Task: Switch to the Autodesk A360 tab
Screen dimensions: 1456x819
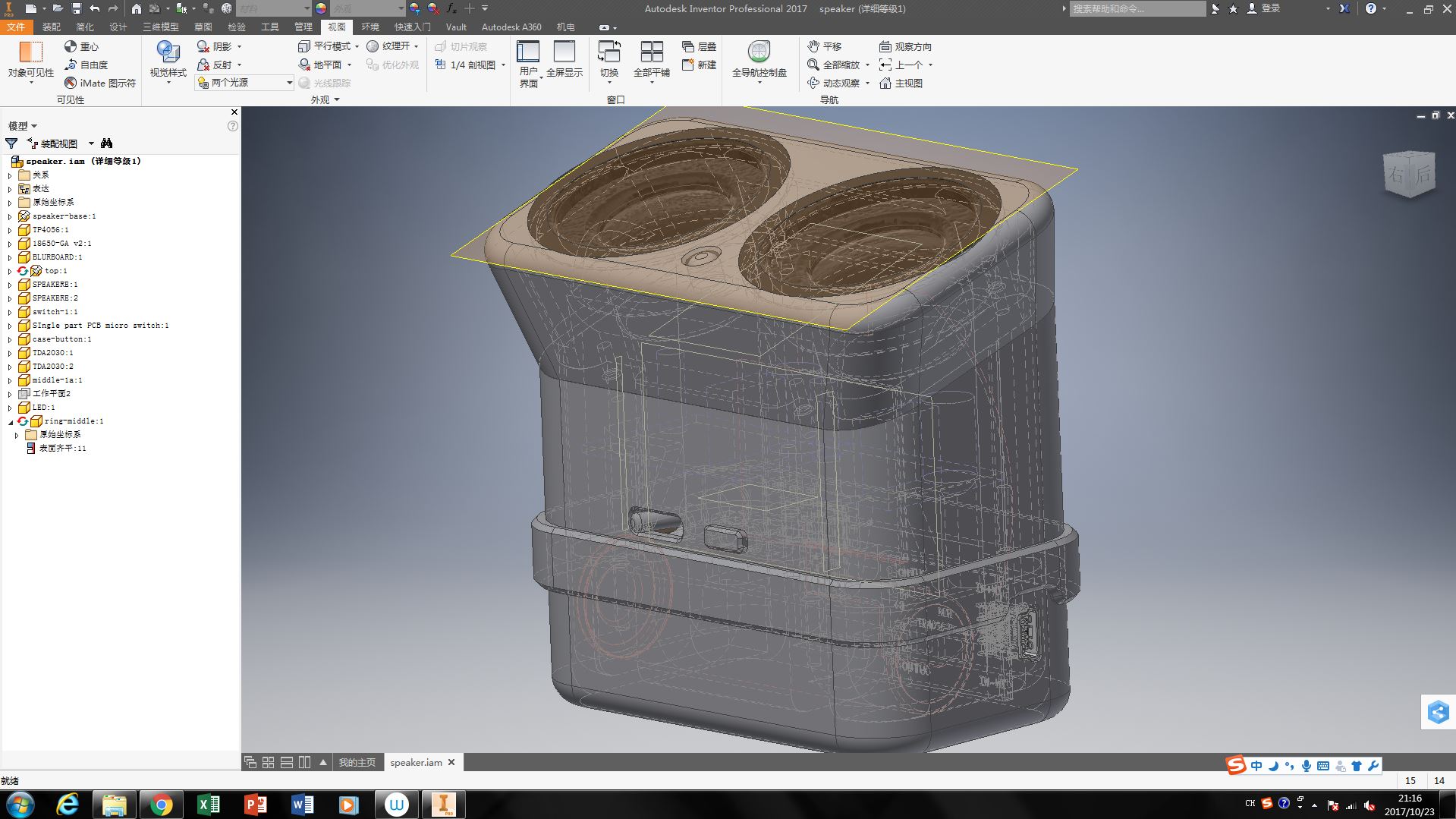Action: 511,27
